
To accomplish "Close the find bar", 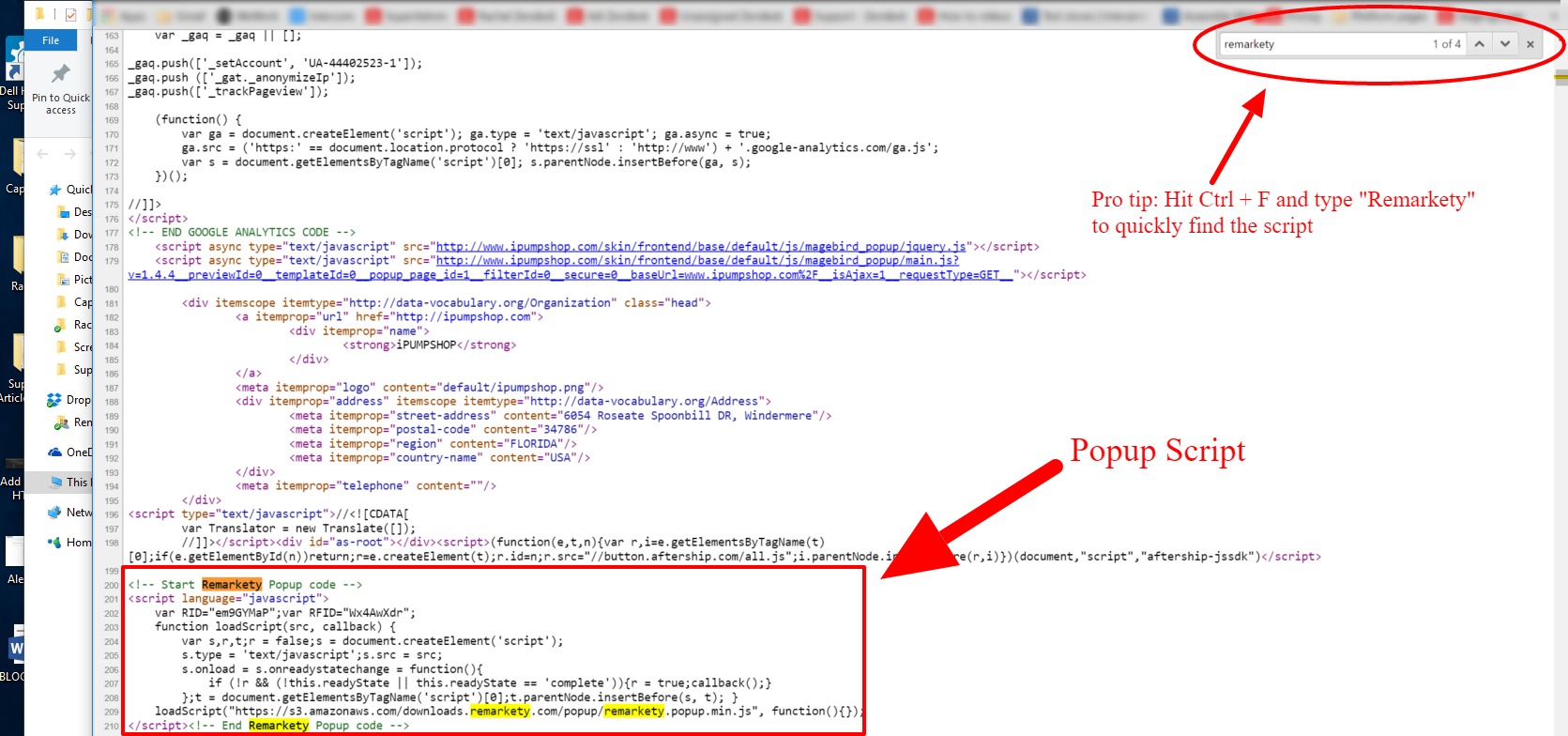I will tap(1530, 44).
